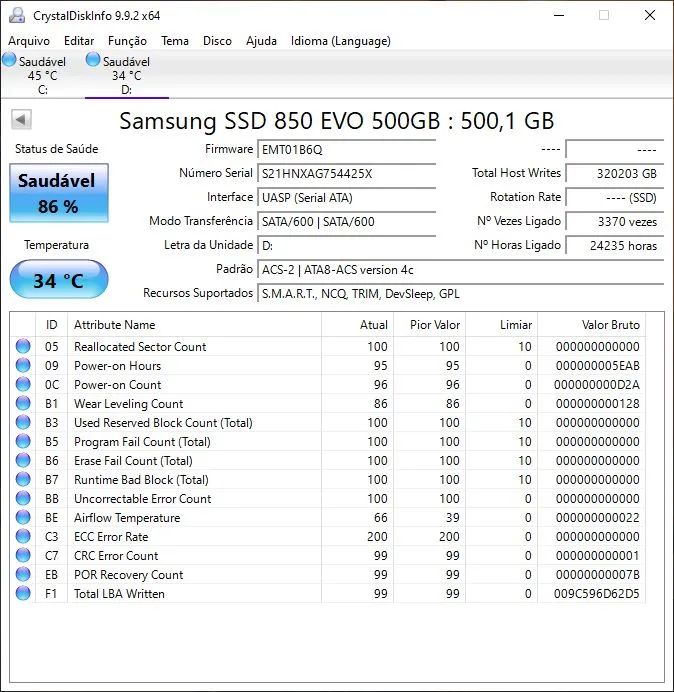Select the Reallocated Sector Count attribute name
This screenshot has width=674, height=692.
[140, 346]
